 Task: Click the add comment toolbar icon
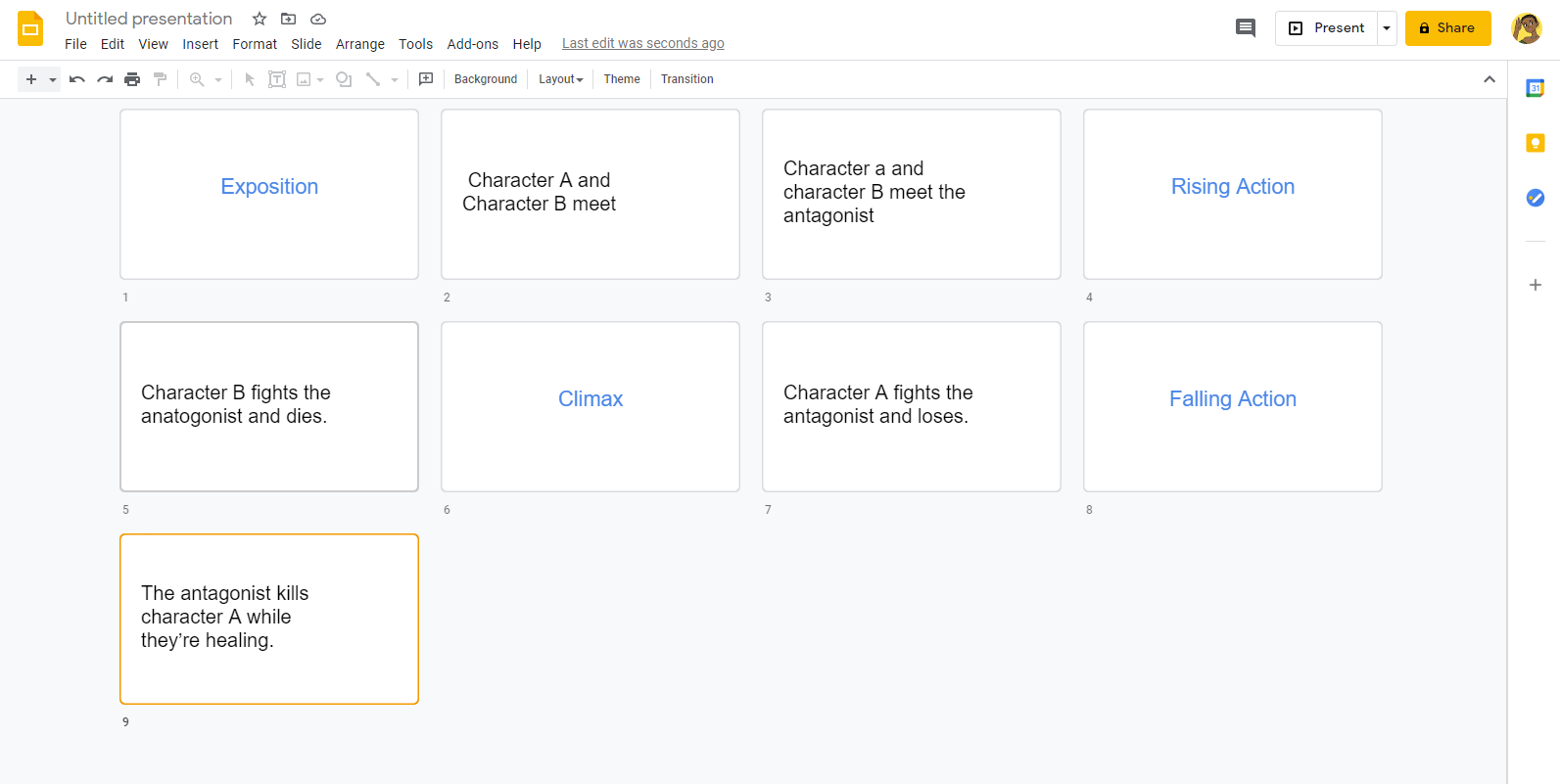coord(426,79)
